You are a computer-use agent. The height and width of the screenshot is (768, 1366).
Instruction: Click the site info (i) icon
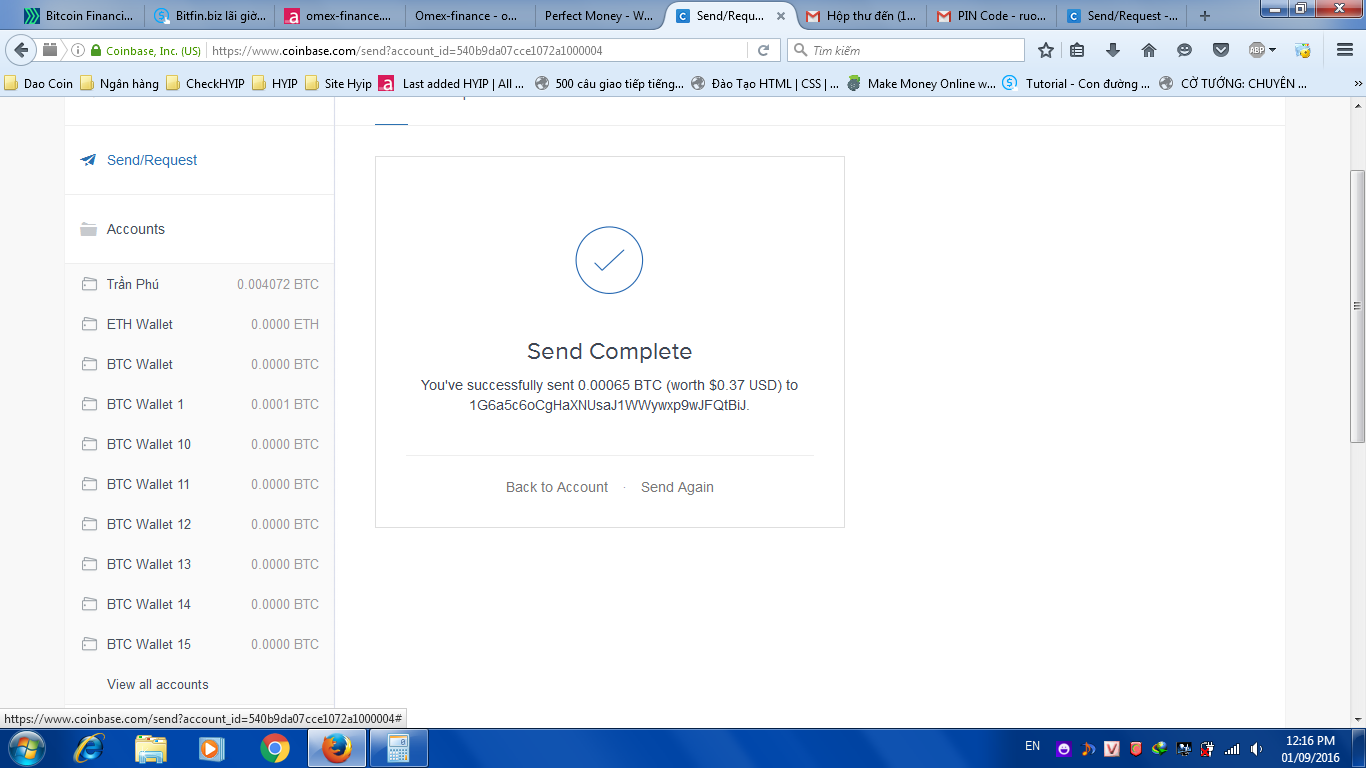click(78, 50)
